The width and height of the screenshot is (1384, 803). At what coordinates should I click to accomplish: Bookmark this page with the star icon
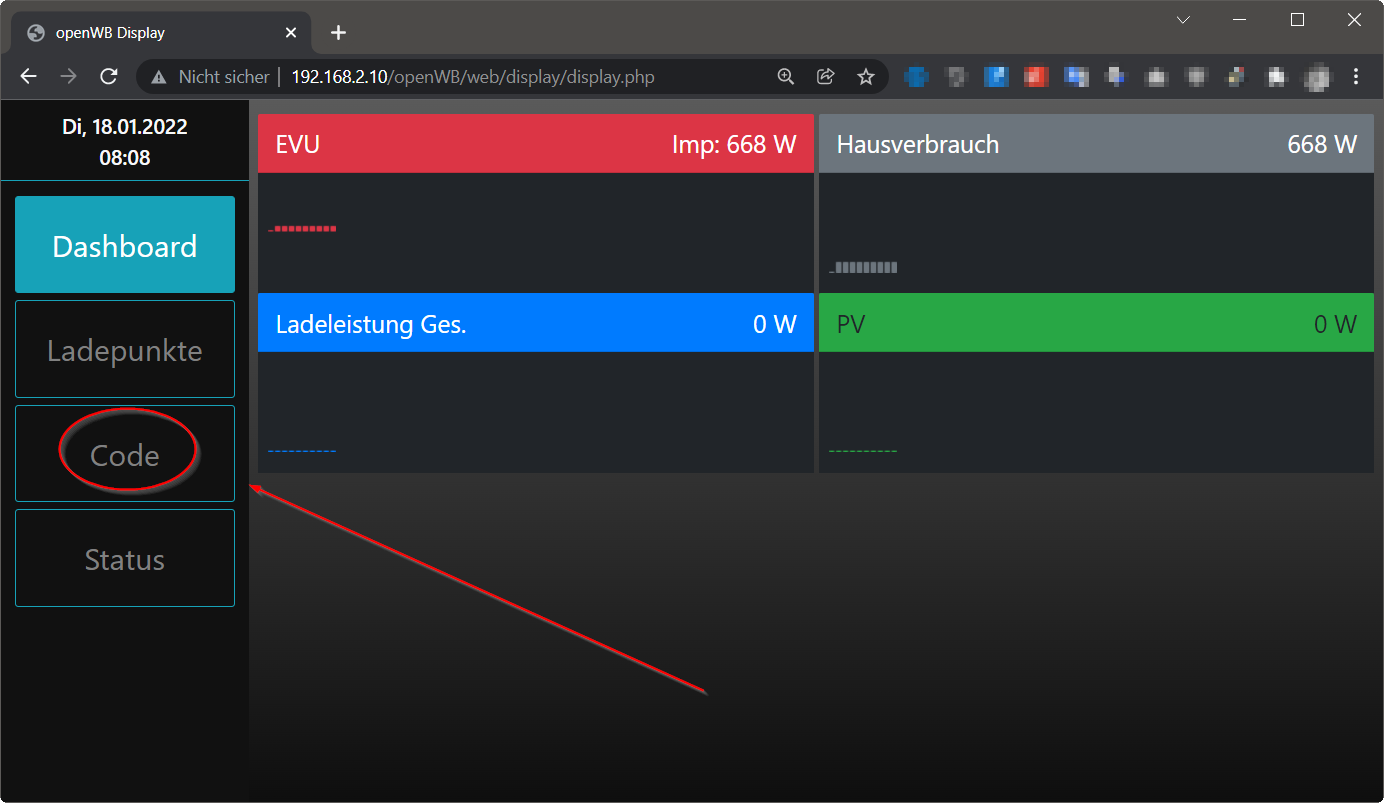[x=866, y=77]
